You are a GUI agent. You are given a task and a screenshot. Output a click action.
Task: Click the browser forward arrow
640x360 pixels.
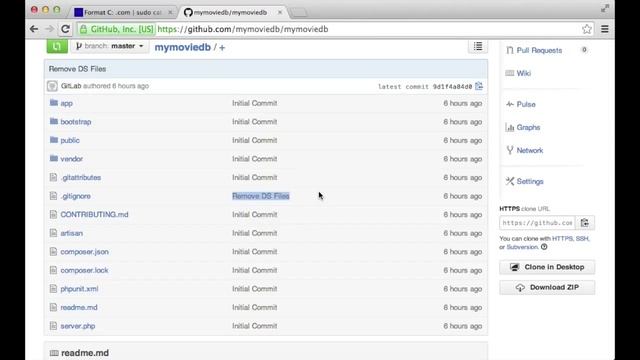pyautogui.click(x=49, y=29)
